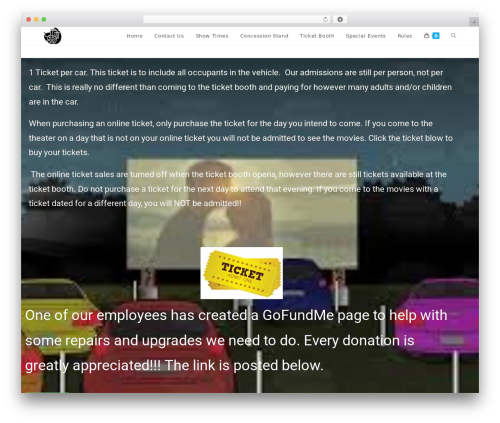Open the search magnifier icon

(453, 35)
